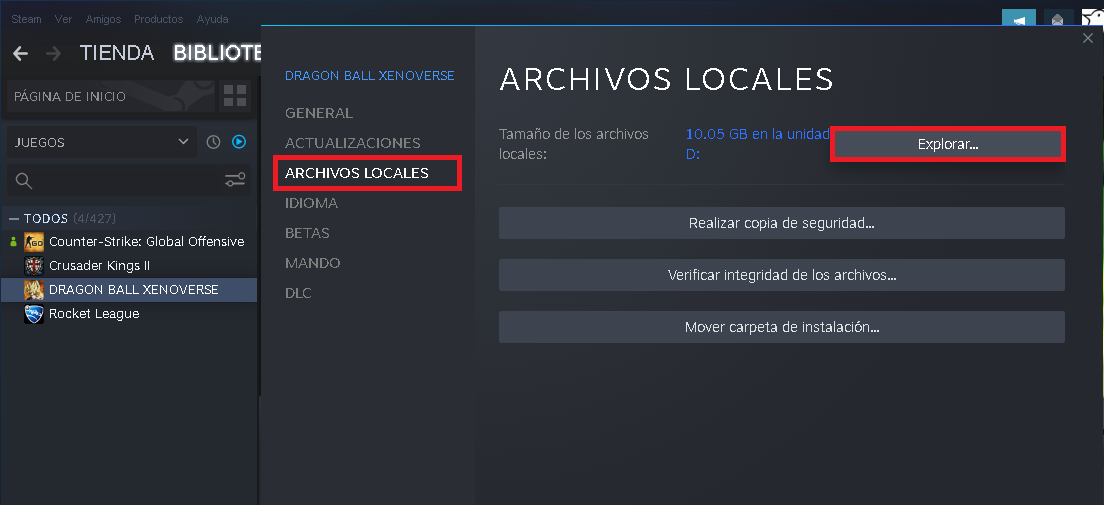Open the Productos menu
Viewport: 1104px width, 505px height.
pos(158,19)
